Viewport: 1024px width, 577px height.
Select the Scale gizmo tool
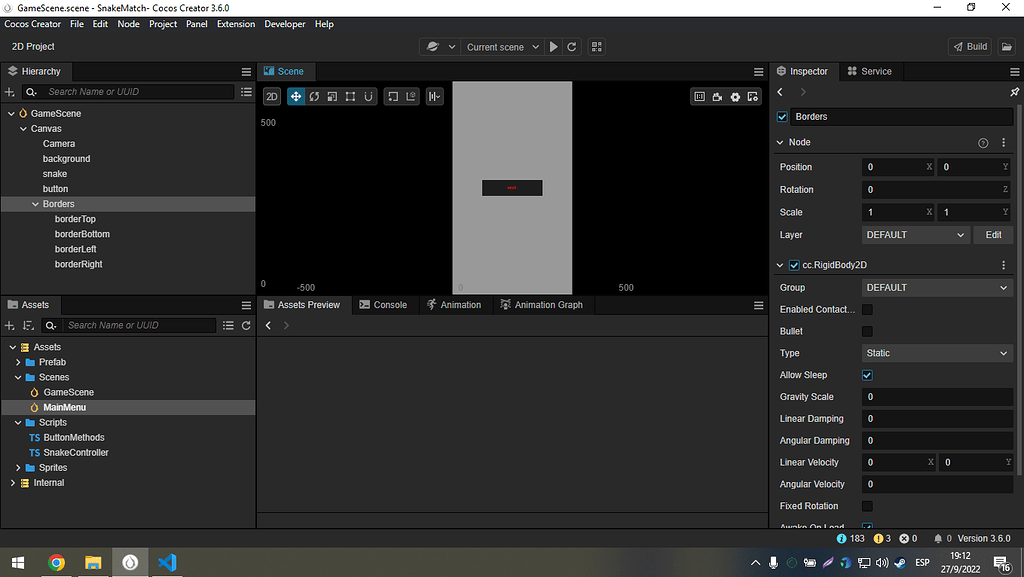pos(332,97)
